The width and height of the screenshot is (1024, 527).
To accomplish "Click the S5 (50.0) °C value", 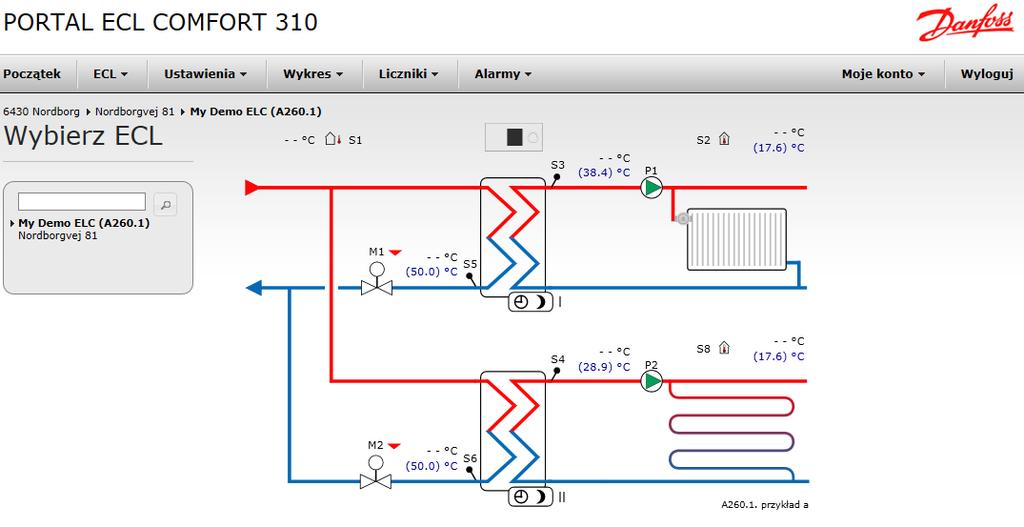I will point(432,272).
